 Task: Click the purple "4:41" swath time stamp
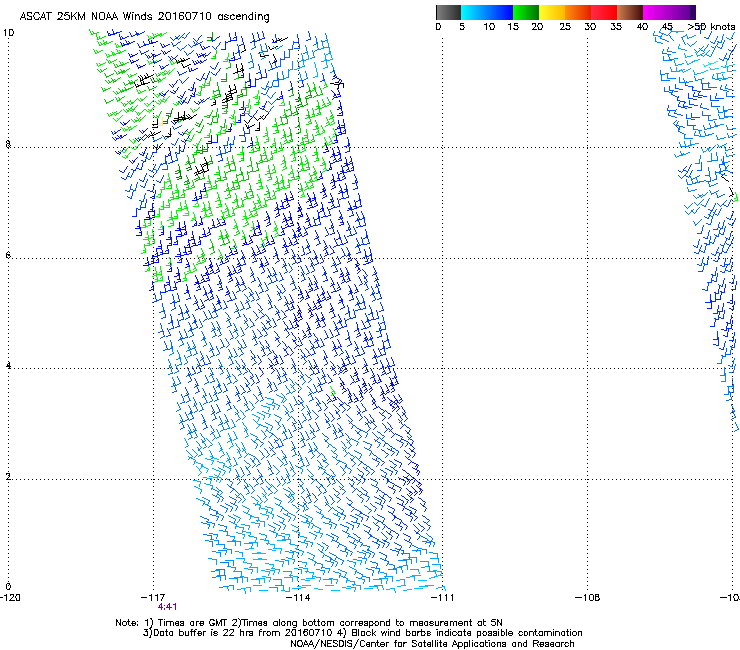(x=168, y=607)
